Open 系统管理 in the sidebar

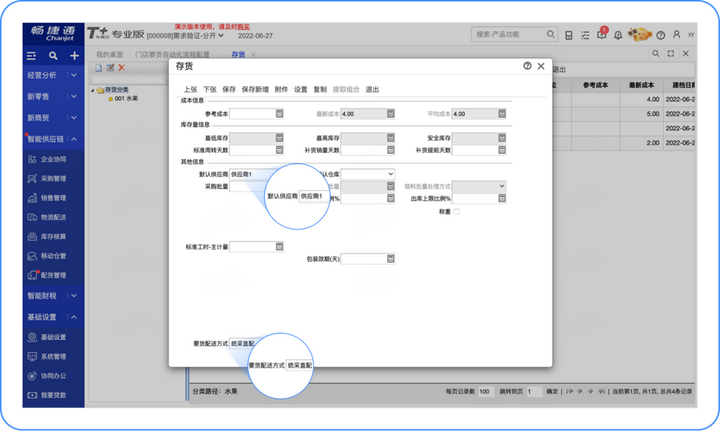pos(53,357)
